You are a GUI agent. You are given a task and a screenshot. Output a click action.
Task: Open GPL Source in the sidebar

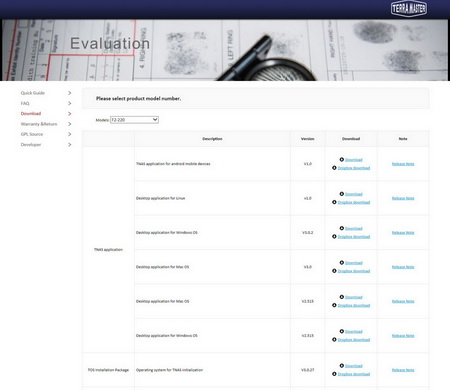tap(32, 134)
